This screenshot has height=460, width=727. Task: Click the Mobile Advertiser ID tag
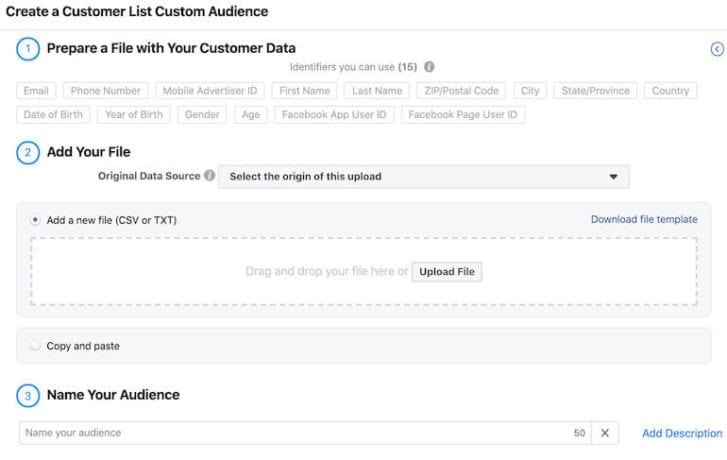210,91
